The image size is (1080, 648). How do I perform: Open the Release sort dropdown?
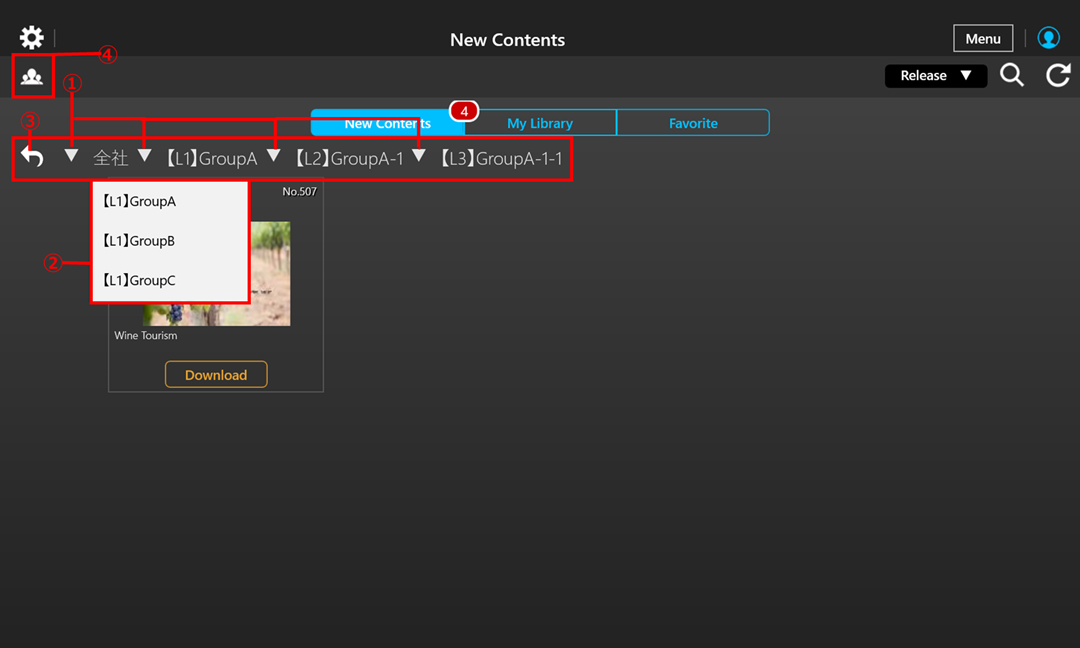(x=935, y=76)
